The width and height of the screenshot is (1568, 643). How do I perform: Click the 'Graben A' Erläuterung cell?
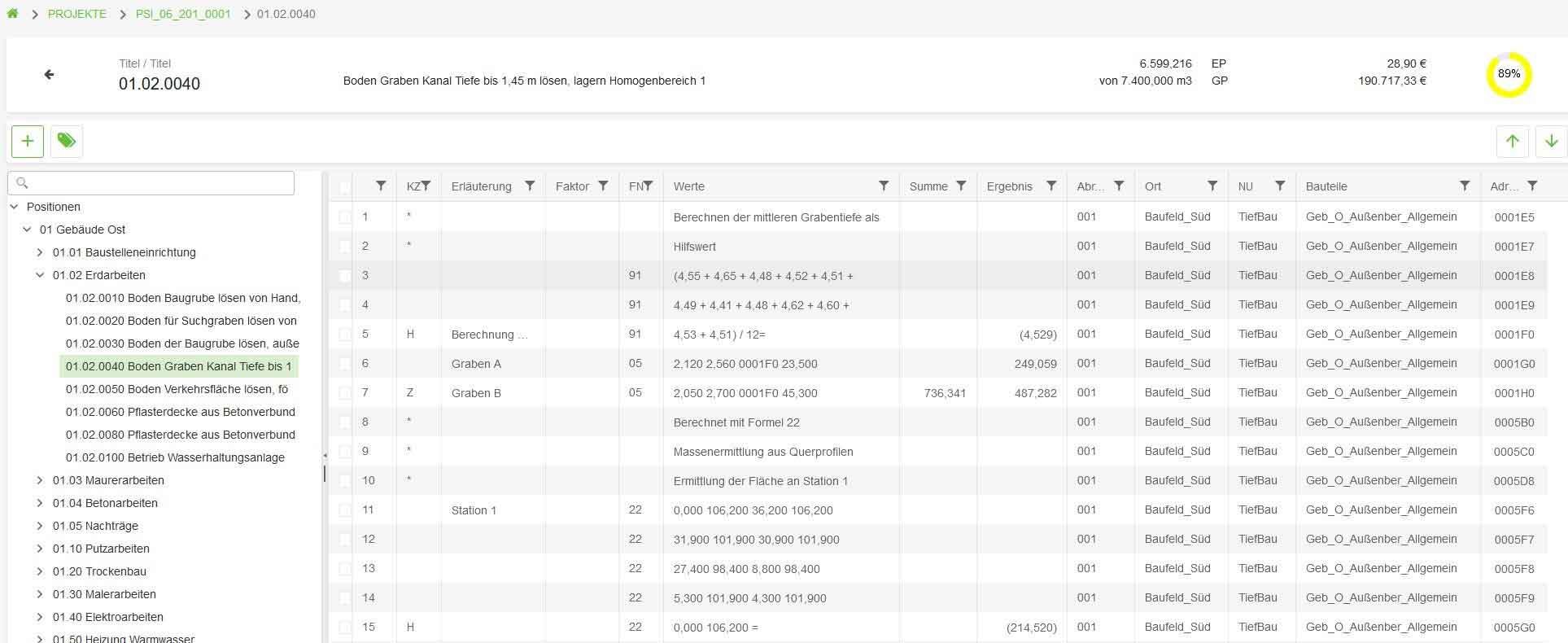[x=493, y=364]
